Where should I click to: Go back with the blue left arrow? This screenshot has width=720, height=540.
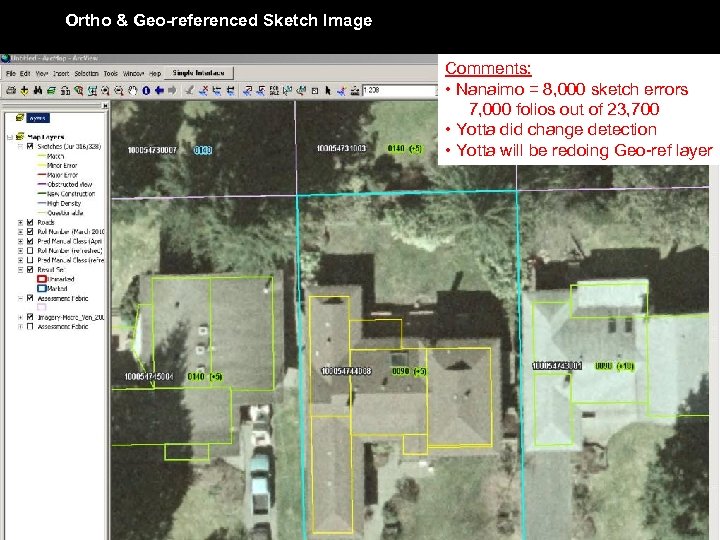click(159, 90)
